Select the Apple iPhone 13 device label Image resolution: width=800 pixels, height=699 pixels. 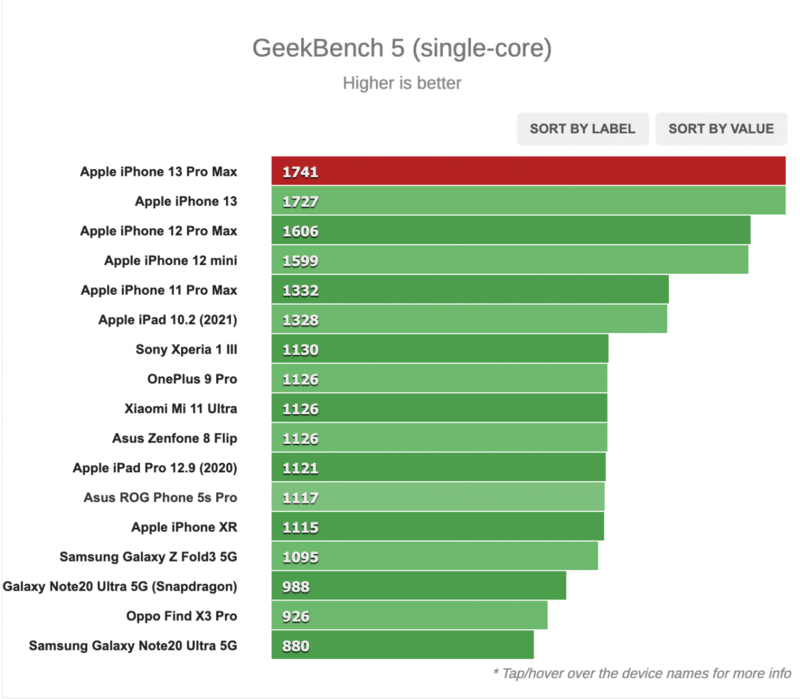(186, 201)
